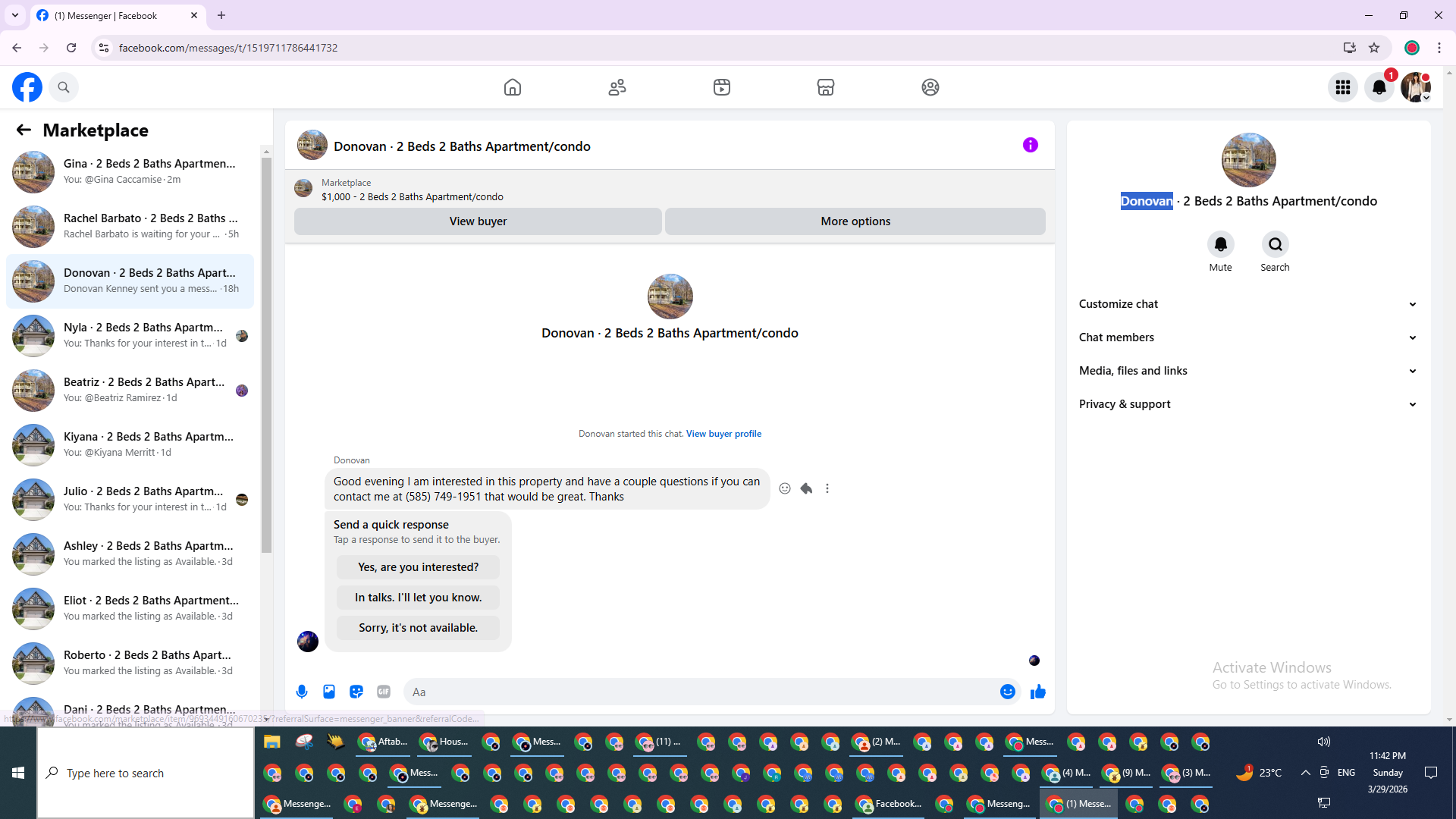Open Facebook search magnifier icon
This screenshot has width=1456, height=819.
[x=64, y=87]
